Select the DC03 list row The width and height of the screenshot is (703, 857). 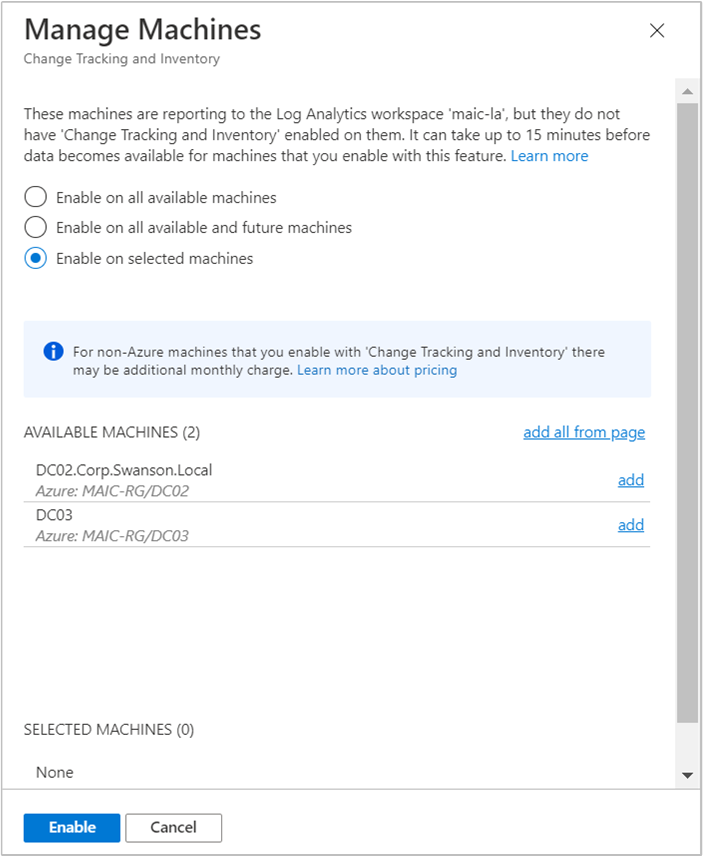tap(337, 525)
